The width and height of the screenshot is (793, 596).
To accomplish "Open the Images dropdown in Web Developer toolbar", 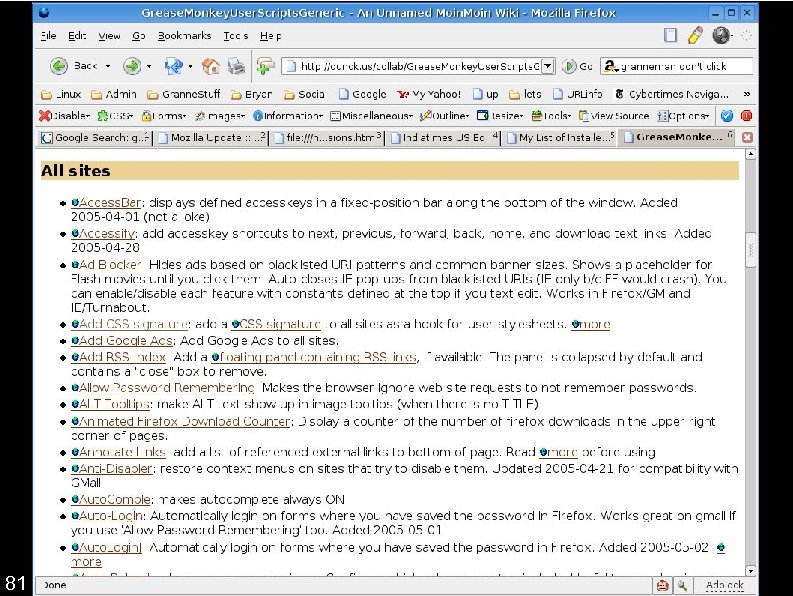I will pyautogui.click(x=220, y=116).
